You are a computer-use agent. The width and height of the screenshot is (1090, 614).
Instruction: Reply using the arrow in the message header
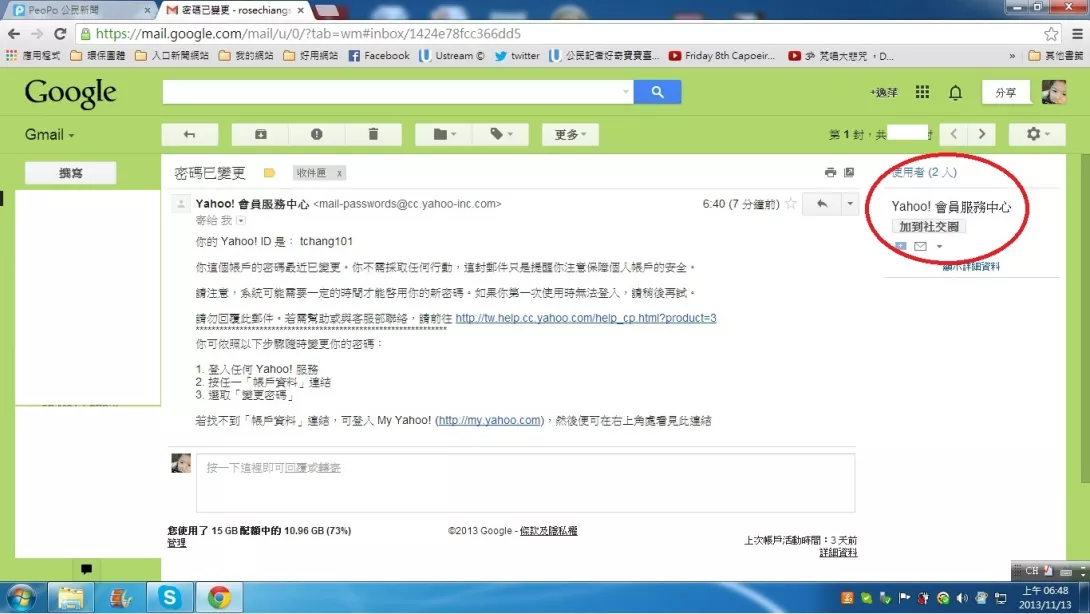click(822, 204)
